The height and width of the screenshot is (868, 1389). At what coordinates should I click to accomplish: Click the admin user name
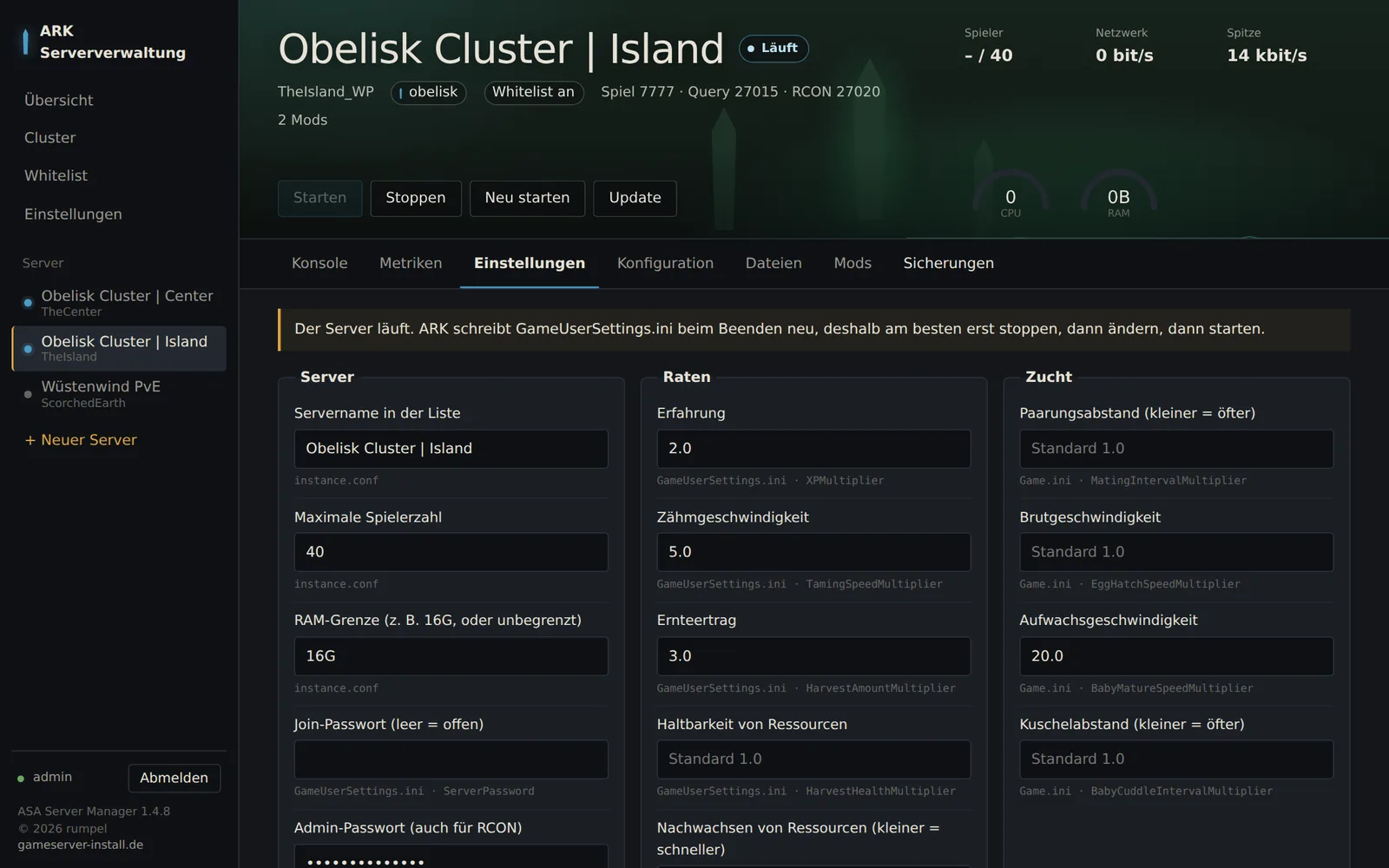(52, 777)
